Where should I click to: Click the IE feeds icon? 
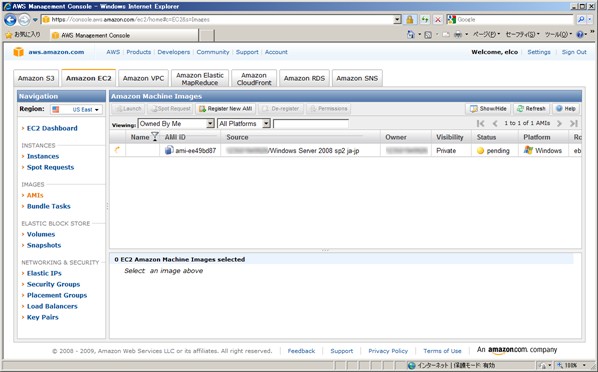[428, 35]
